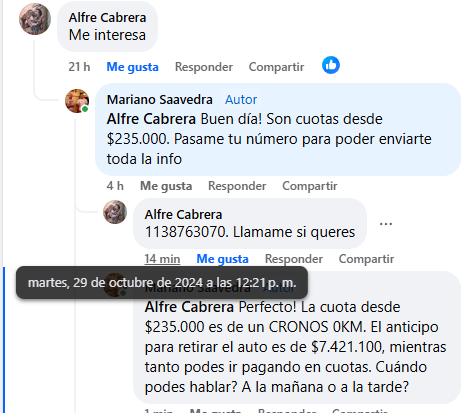Click Compartir under the Llamame si queres comment
The height and width of the screenshot is (413, 474).
[366, 259]
